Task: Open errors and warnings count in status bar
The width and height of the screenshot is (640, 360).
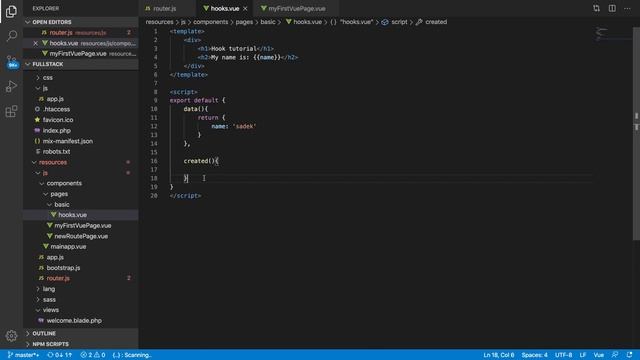Action: tap(93, 355)
